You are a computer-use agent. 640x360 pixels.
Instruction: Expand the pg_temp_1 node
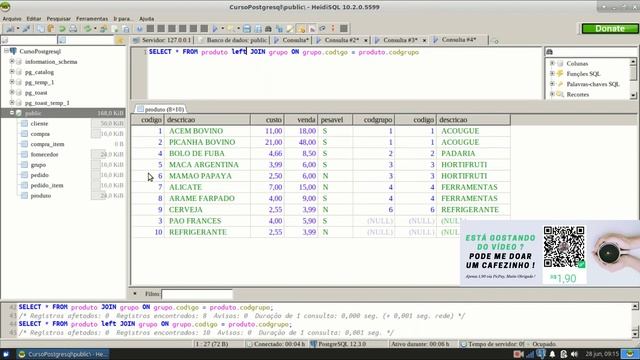click(12, 82)
